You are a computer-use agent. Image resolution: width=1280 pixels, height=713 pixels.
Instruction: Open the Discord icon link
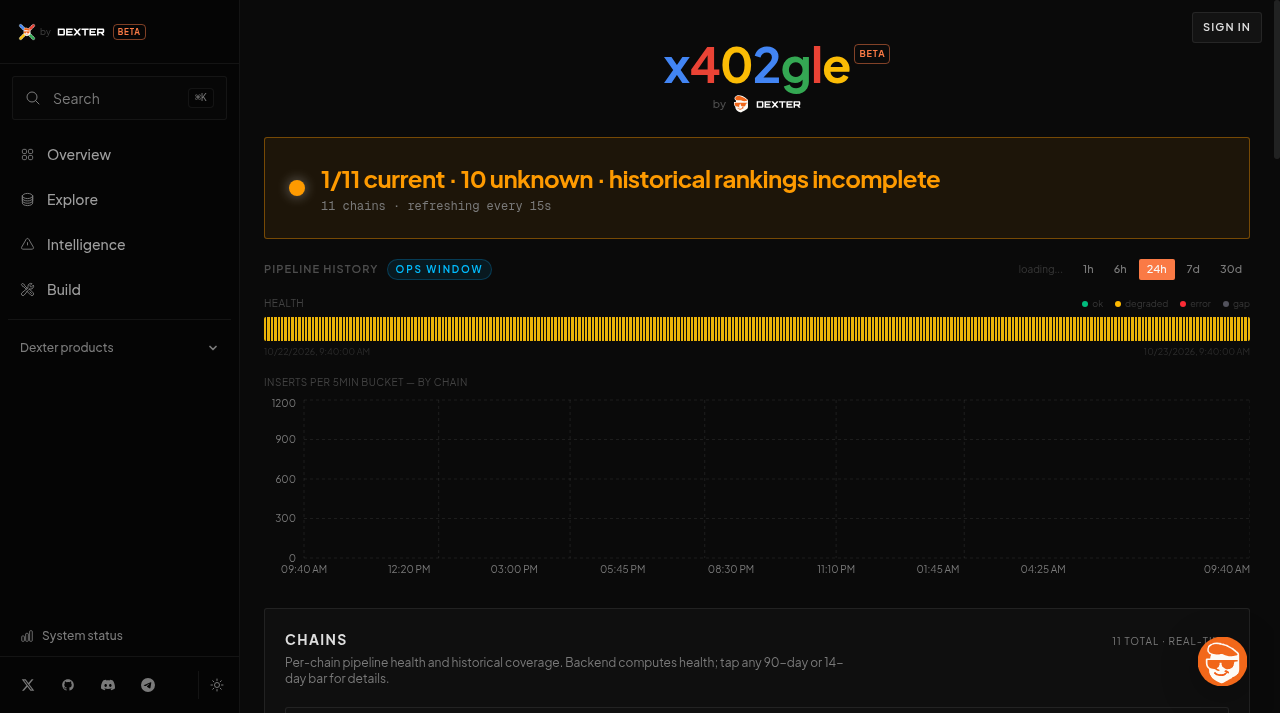[108, 685]
